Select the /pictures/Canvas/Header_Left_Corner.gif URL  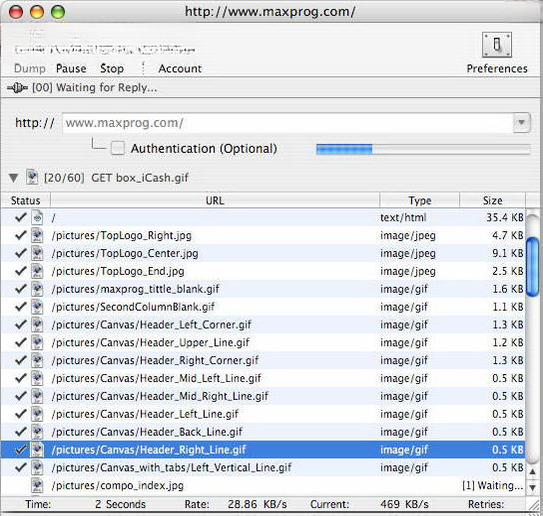tap(151, 324)
